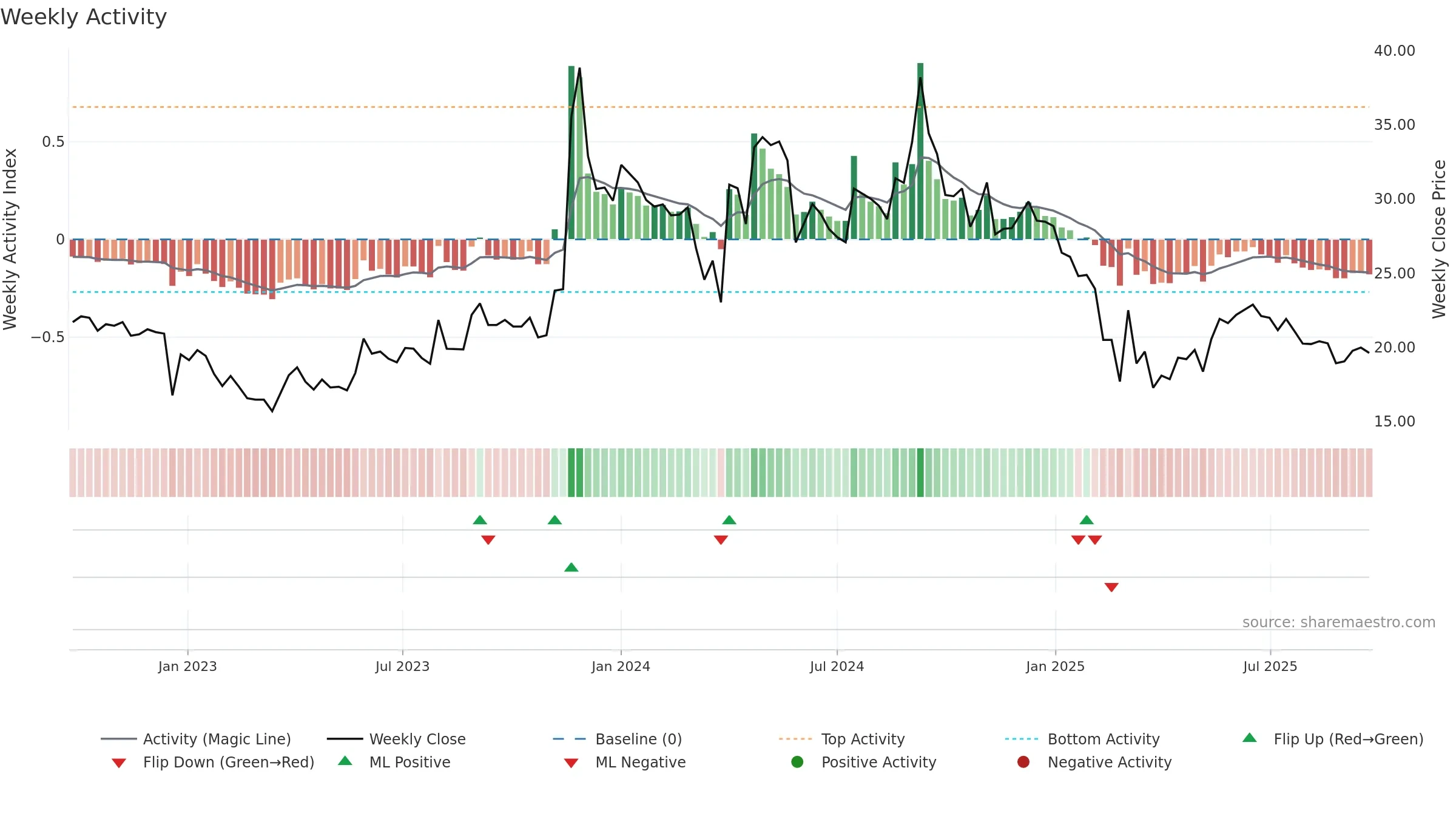Click the Flip Up triangle near Apr 2024
The image size is (1456, 819).
click(x=729, y=520)
